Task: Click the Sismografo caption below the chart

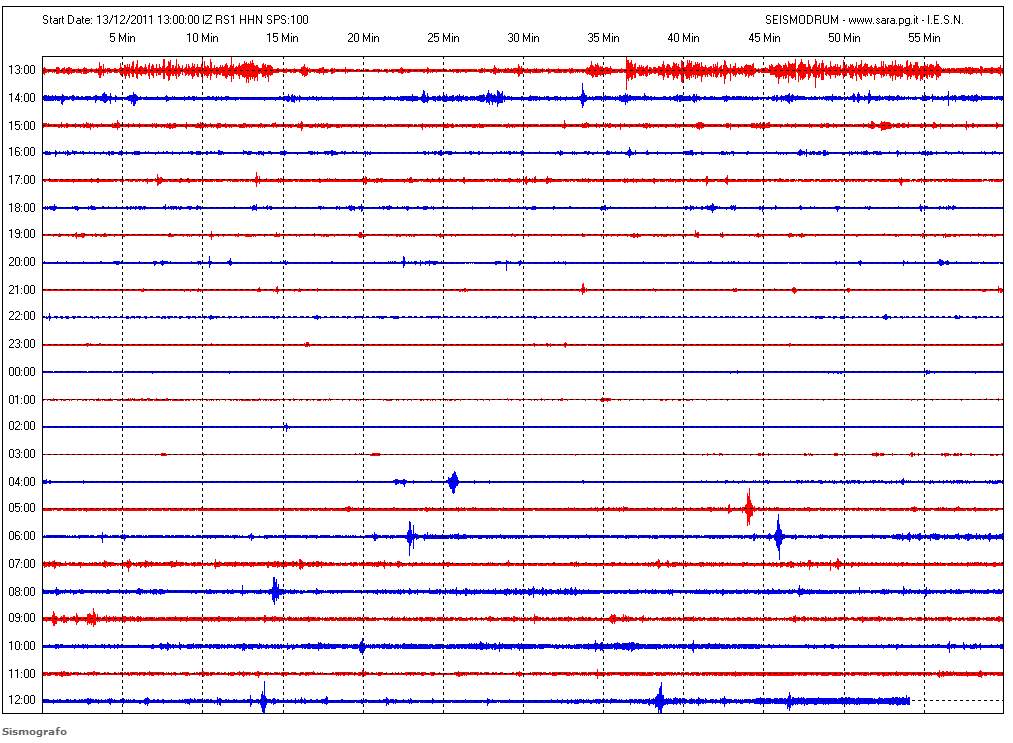Action: click(34, 732)
